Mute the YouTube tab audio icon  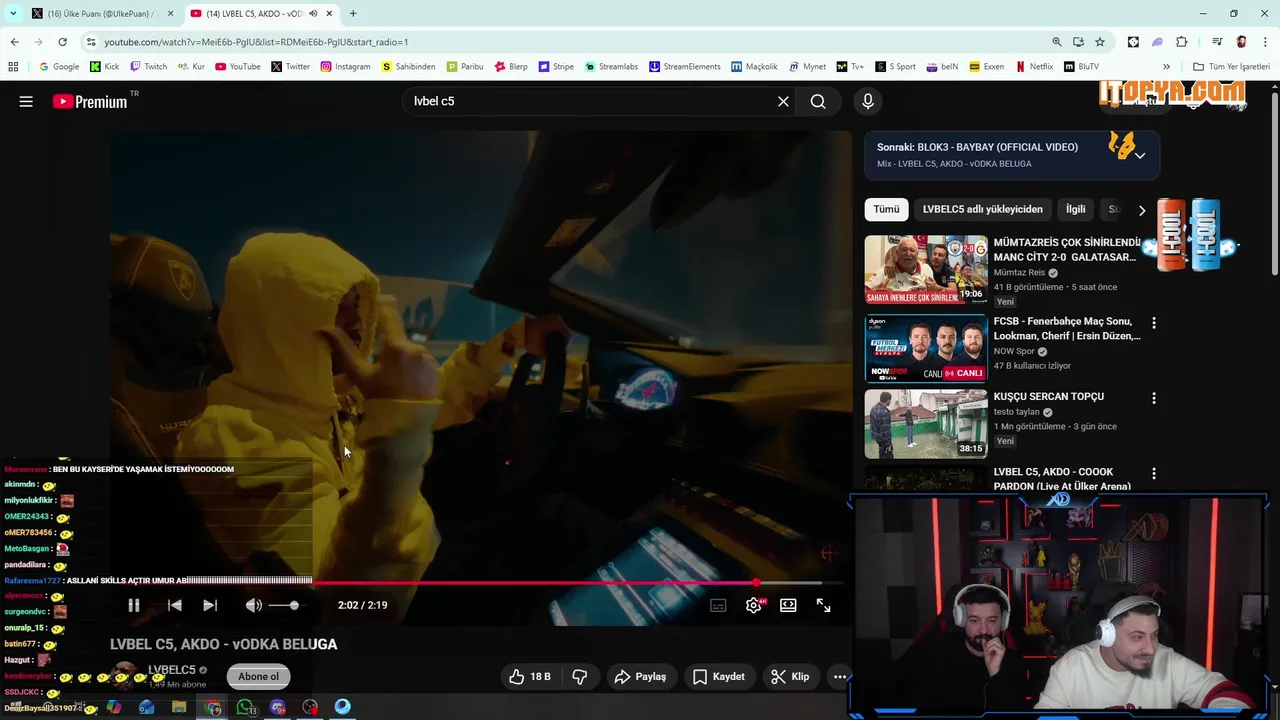[x=313, y=14]
